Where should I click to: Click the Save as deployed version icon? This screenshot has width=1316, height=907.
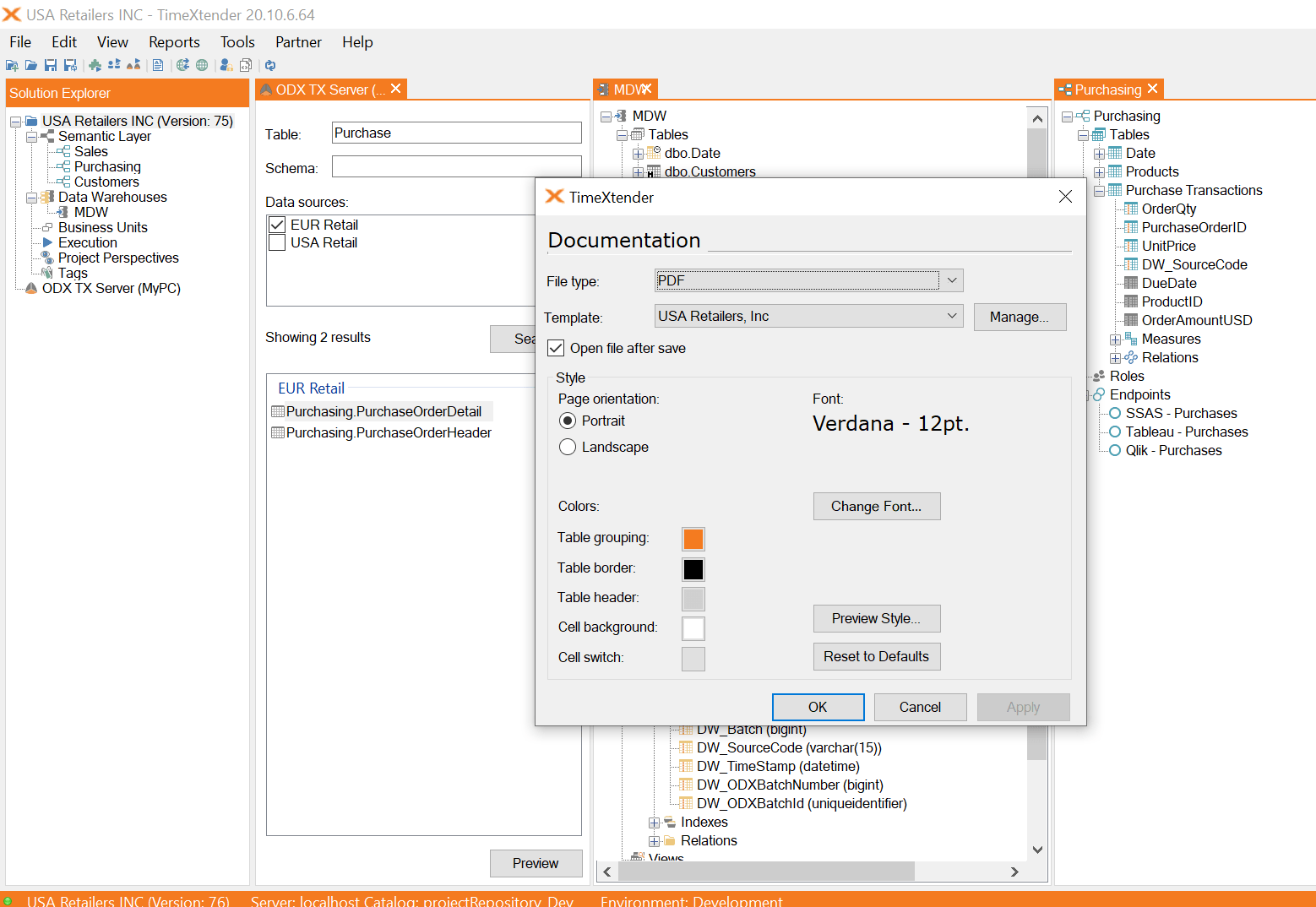70,65
